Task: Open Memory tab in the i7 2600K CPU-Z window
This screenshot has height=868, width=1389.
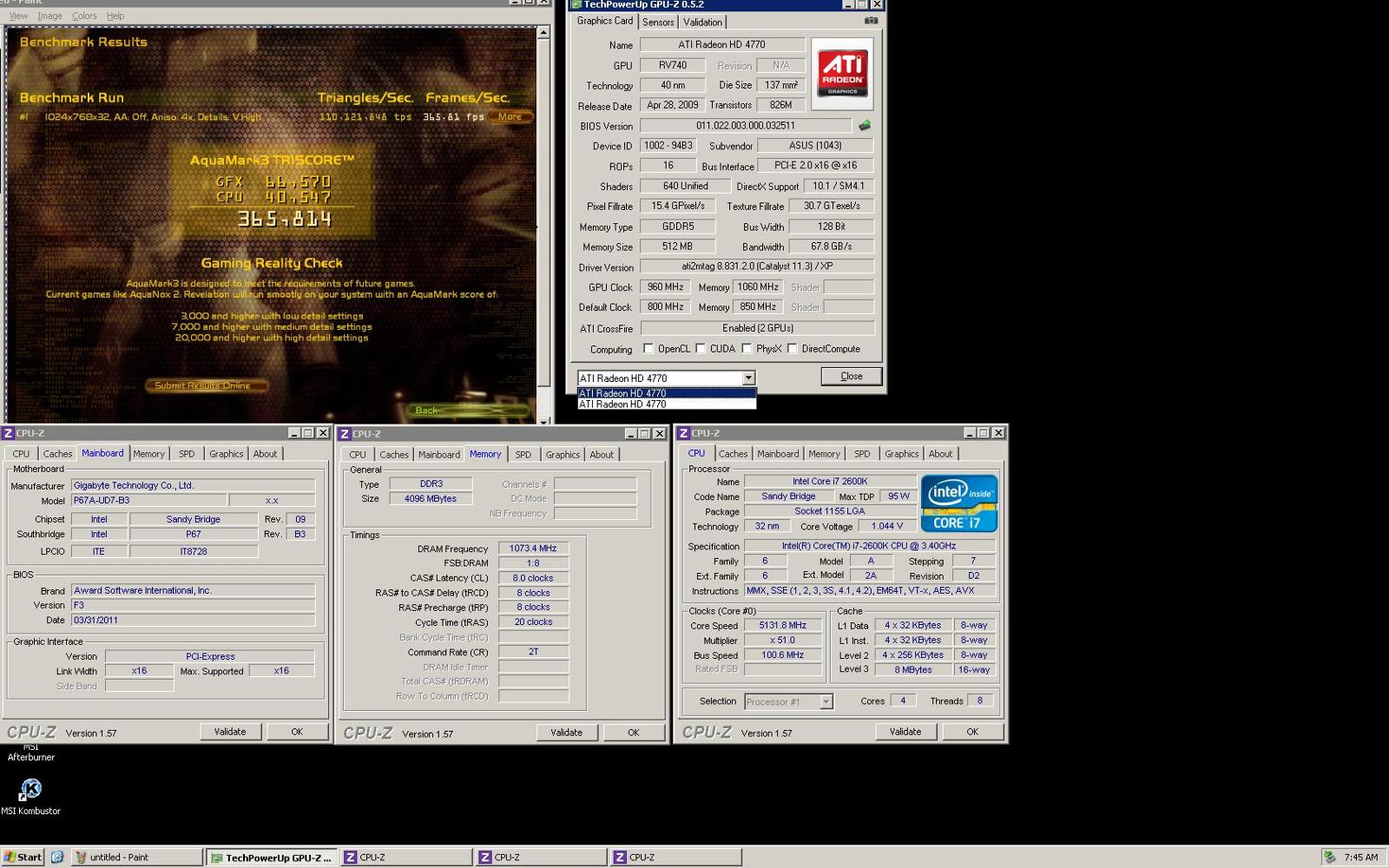Action: tap(824, 454)
